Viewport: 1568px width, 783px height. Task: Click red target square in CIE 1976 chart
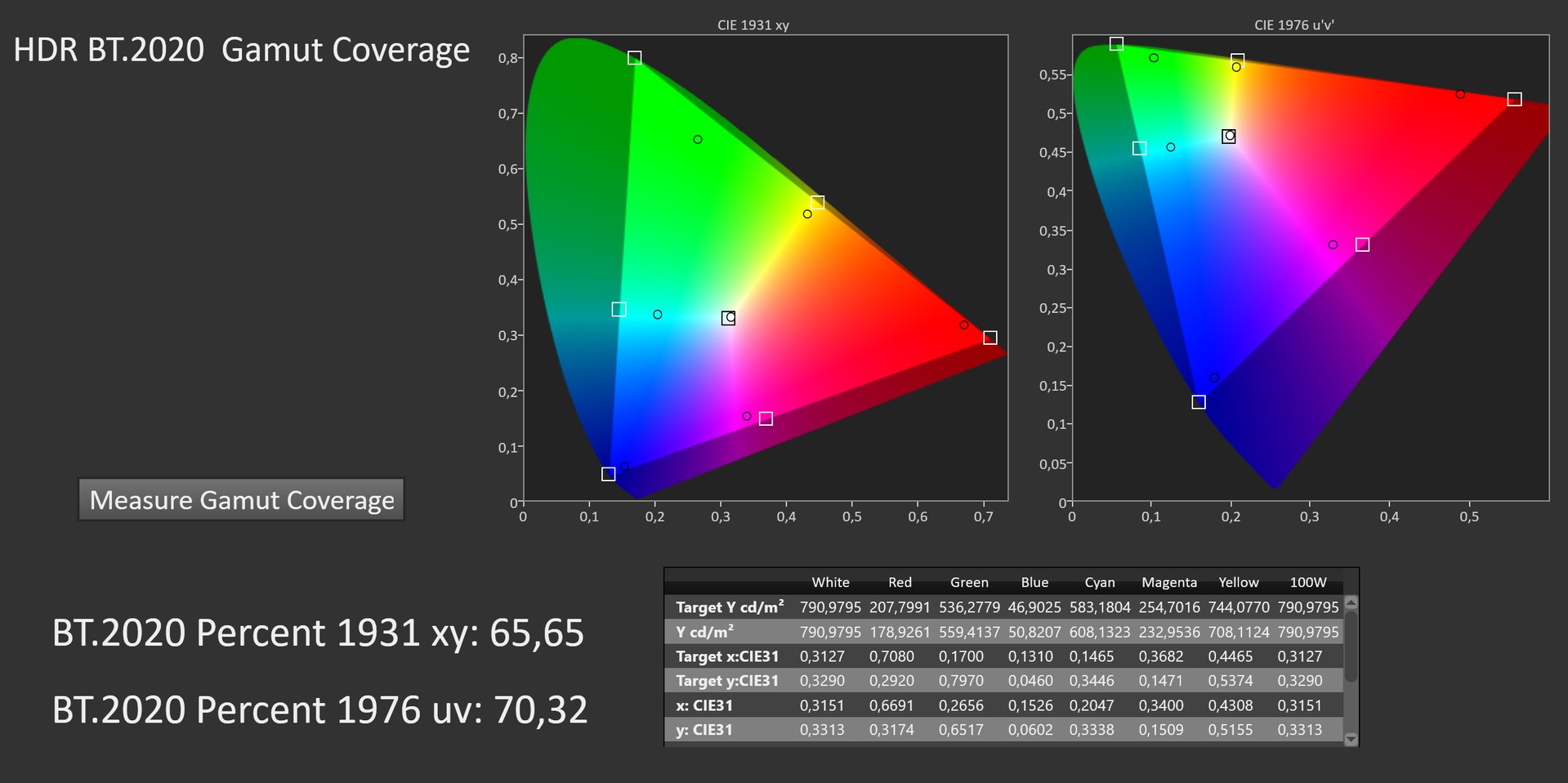coord(1514,99)
